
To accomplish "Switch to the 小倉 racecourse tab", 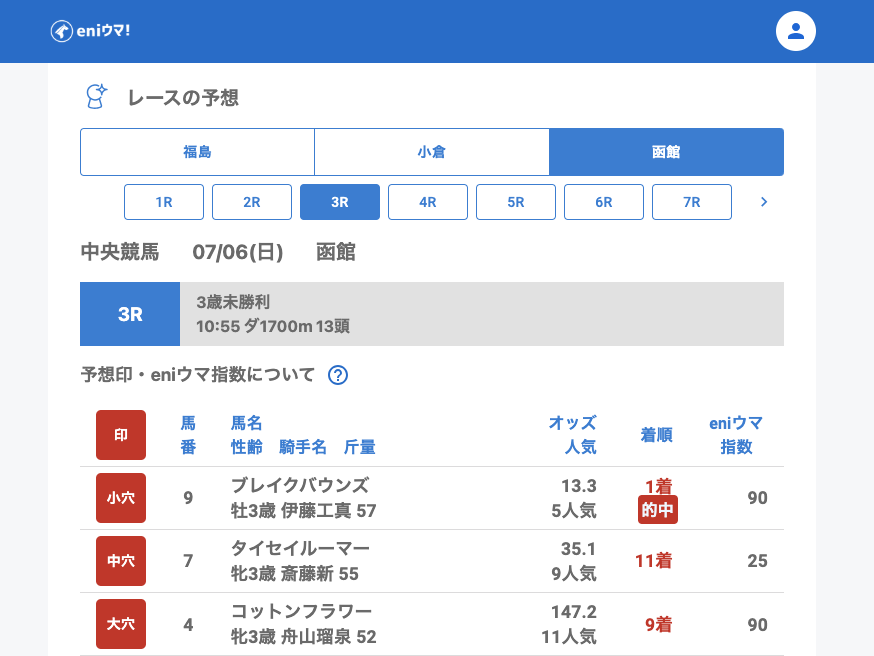I will (431, 152).
